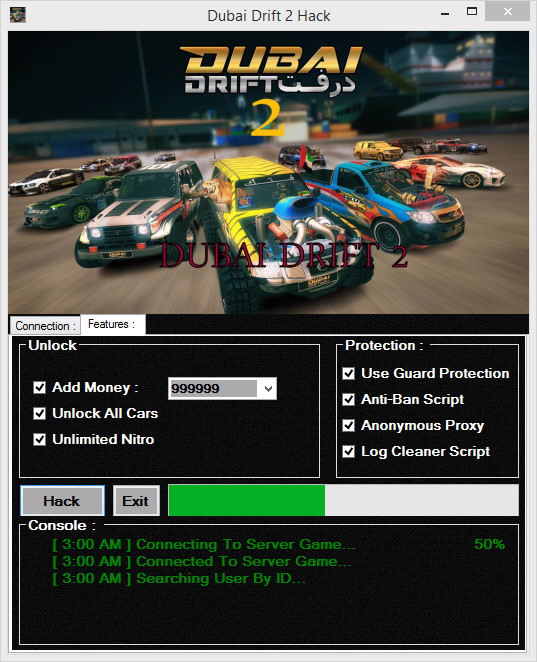Toggle the Add Money checkbox
This screenshot has height=662, width=537.
coord(39,387)
